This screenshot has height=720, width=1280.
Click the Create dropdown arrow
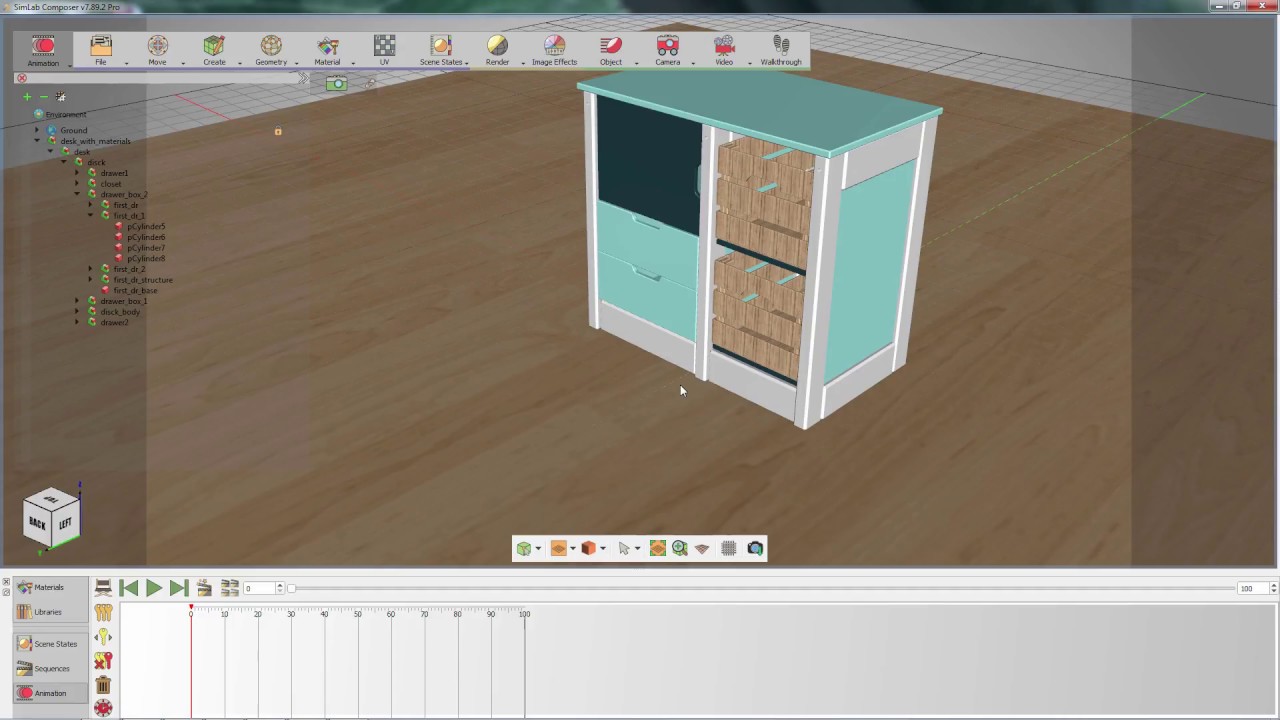pos(240,63)
